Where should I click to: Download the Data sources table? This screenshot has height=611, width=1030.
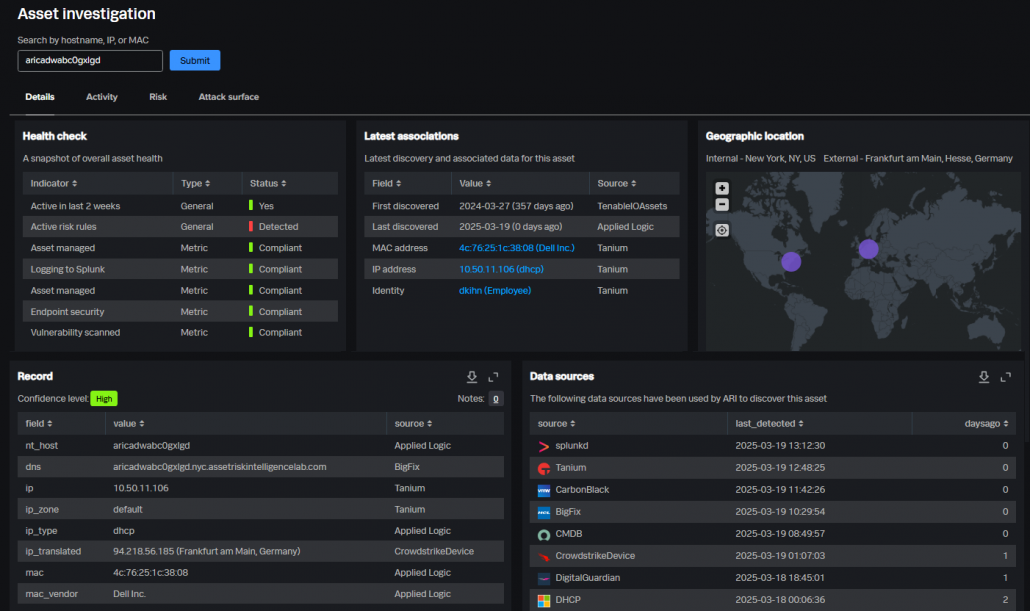(x=984, y=377)
